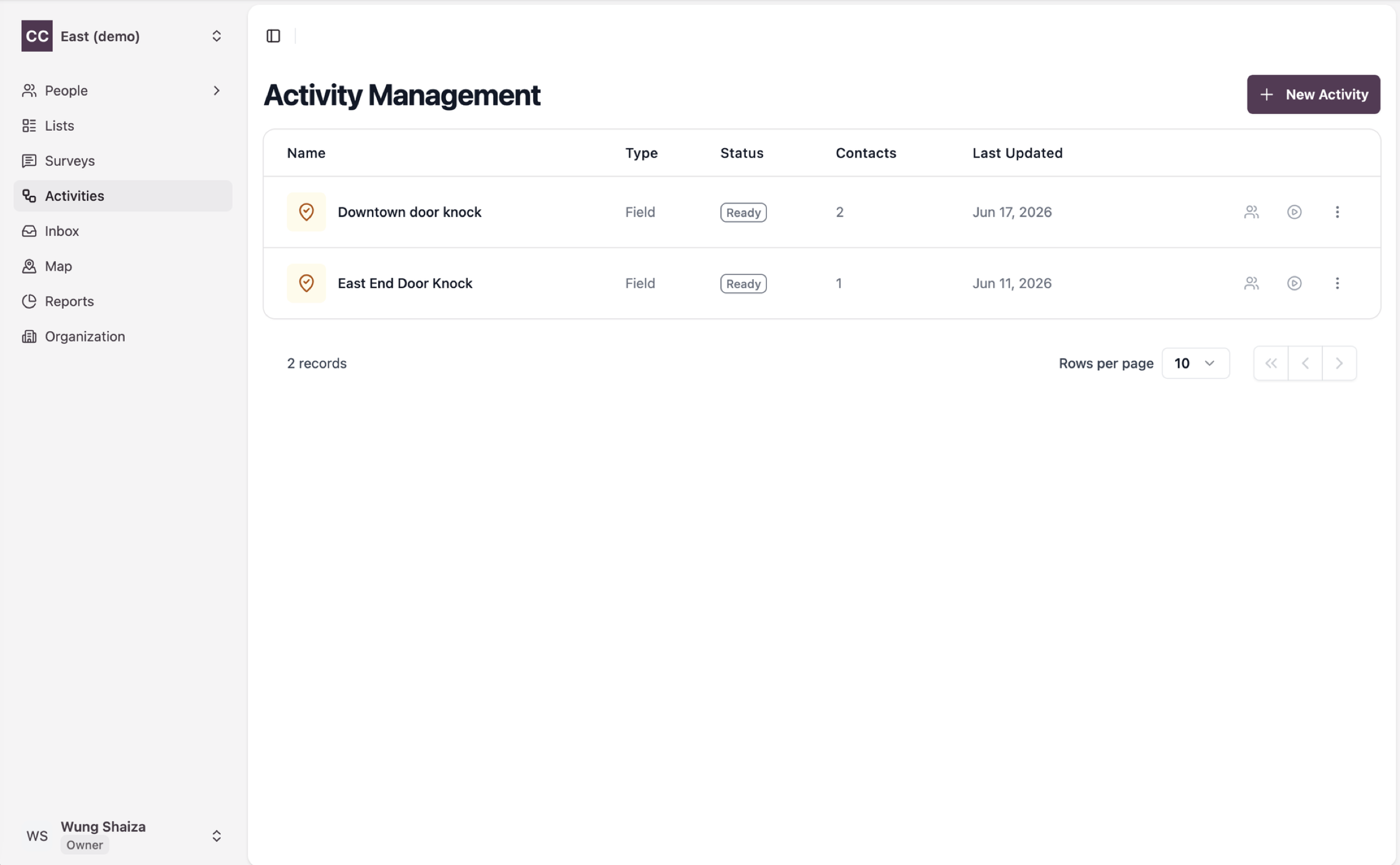Click the contacts count 1 cell
This screenshot has width=1400, height=865.
pos(839,283)
